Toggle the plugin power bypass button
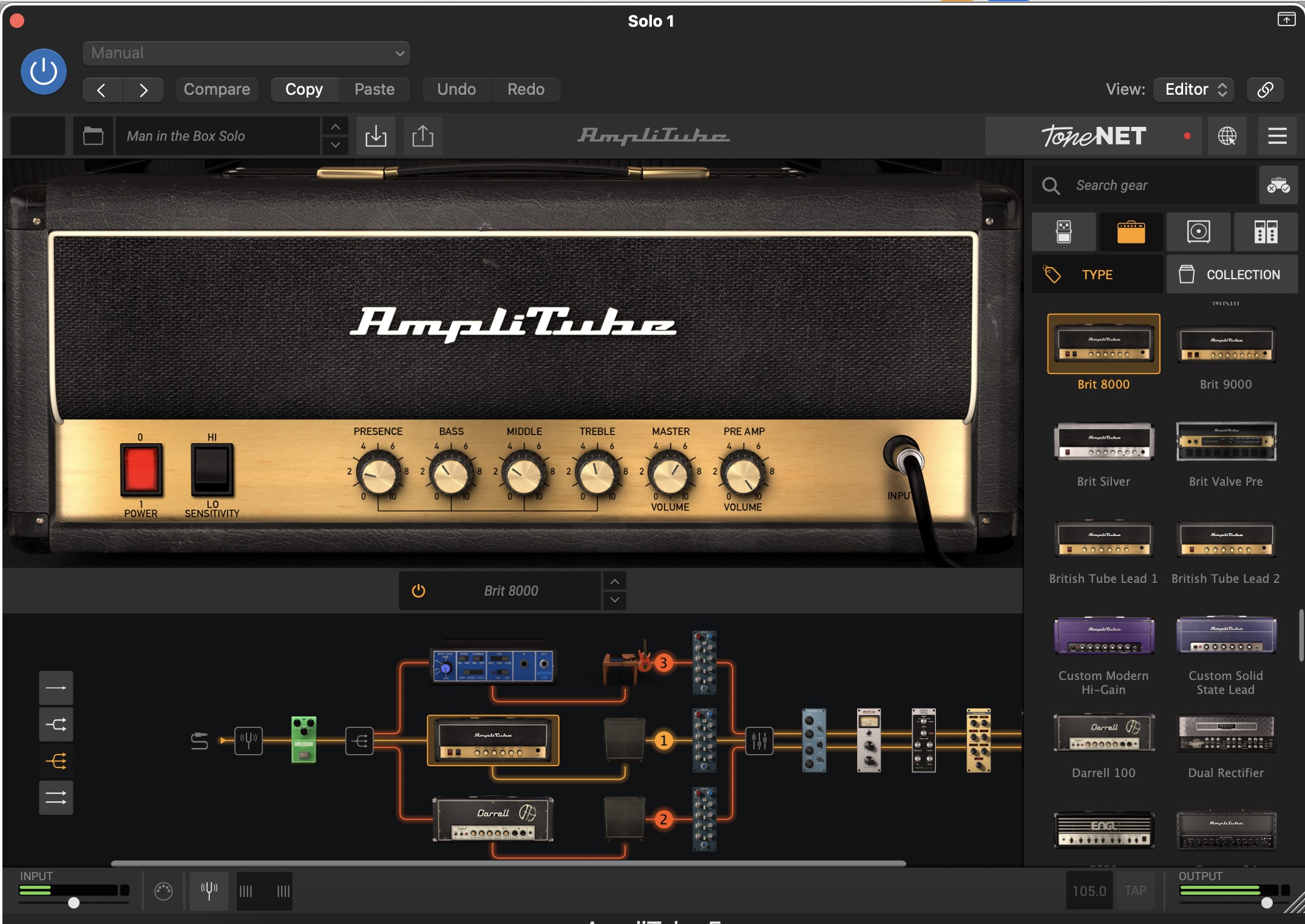1305x924 pixels. tap(44, 72)
